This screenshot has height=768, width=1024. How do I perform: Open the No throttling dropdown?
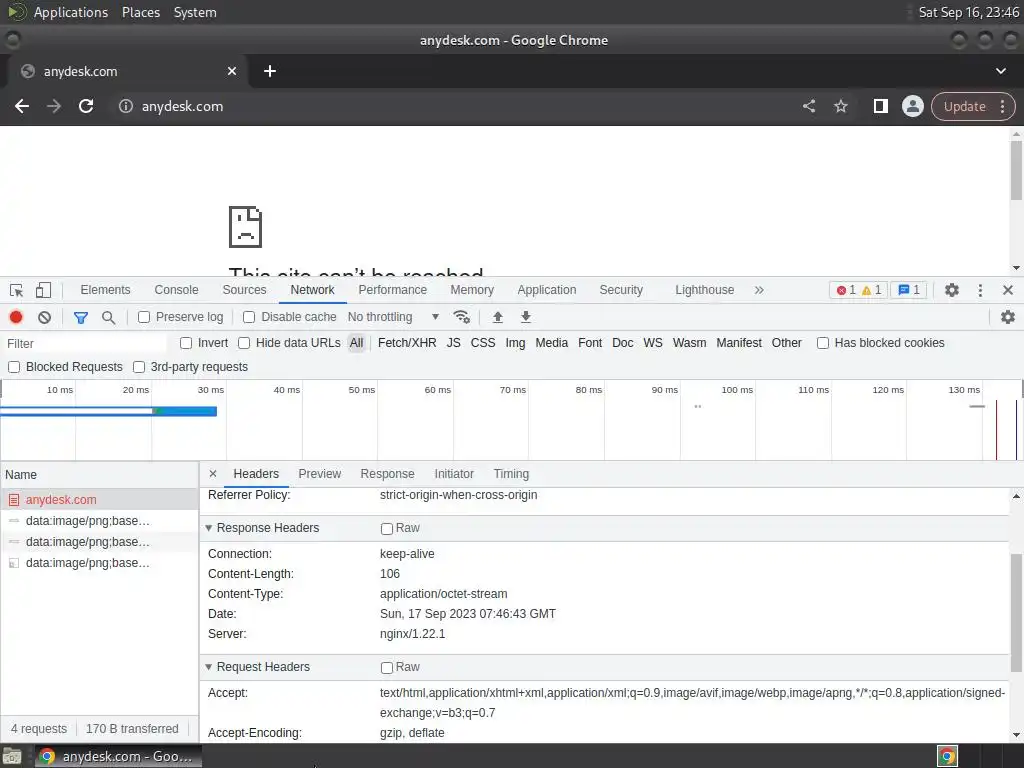tap(393, 317)
